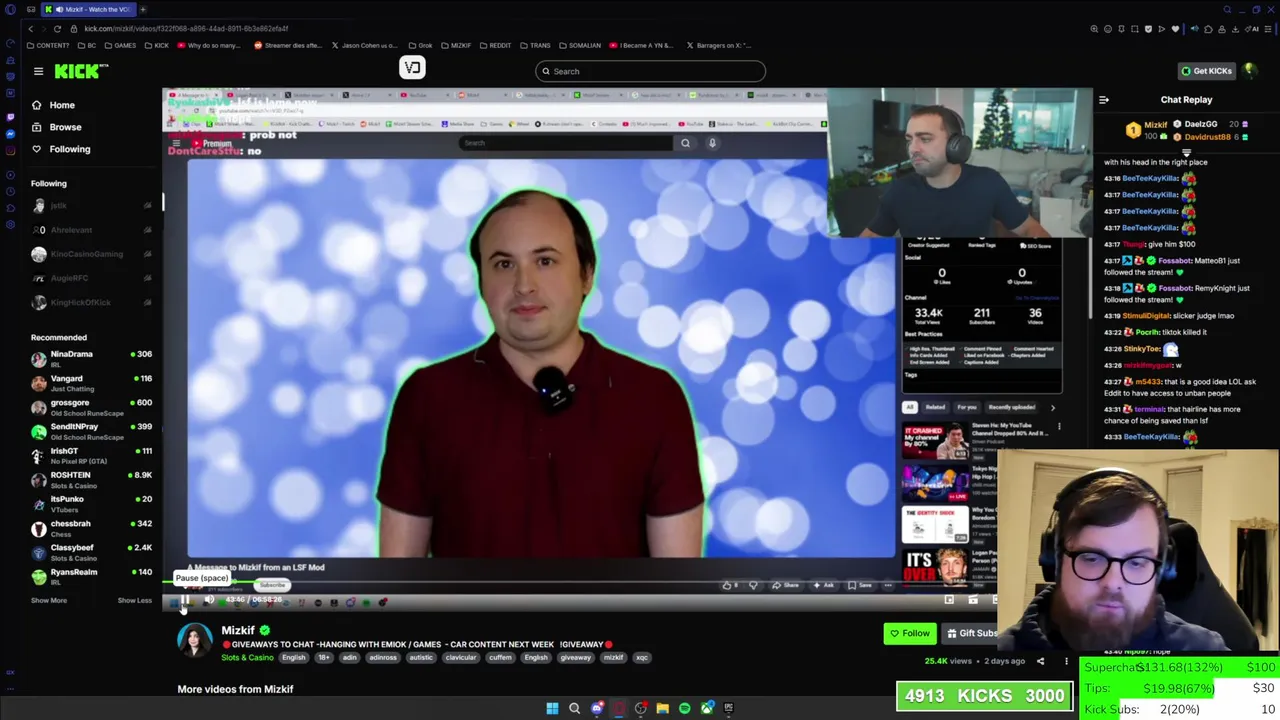Select the clavicular tag
This screenshot has height=720, width=1280.
(x=461, y=657)
